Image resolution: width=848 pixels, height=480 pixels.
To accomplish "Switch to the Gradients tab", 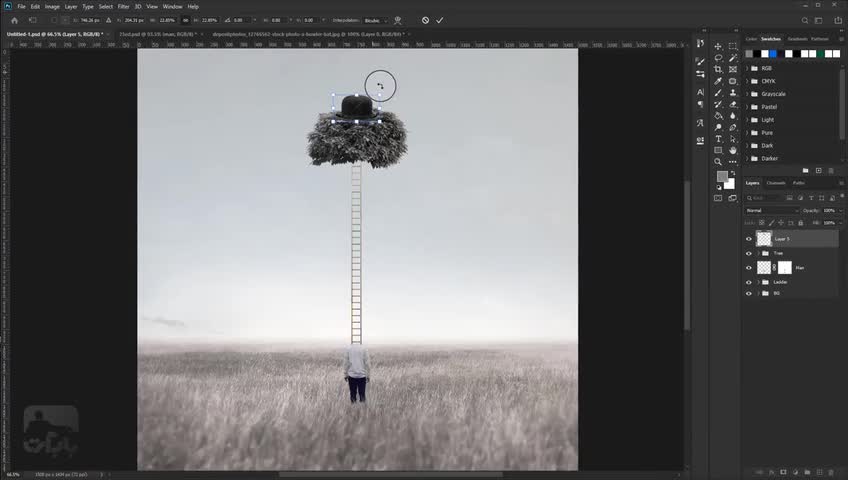I will pos(797,39).
